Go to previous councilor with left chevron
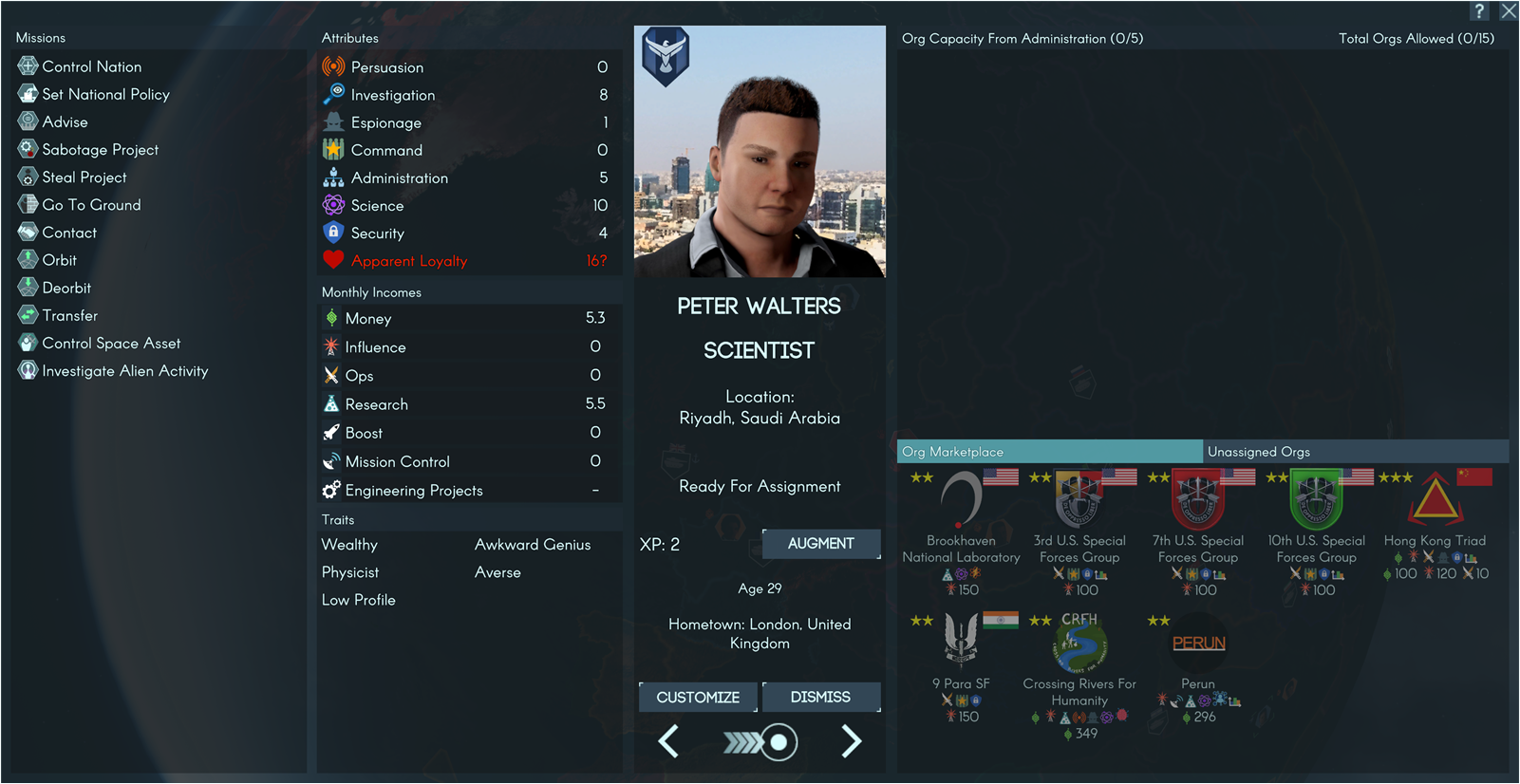Viewport: 1520px width, 784px height. (668, 741)
